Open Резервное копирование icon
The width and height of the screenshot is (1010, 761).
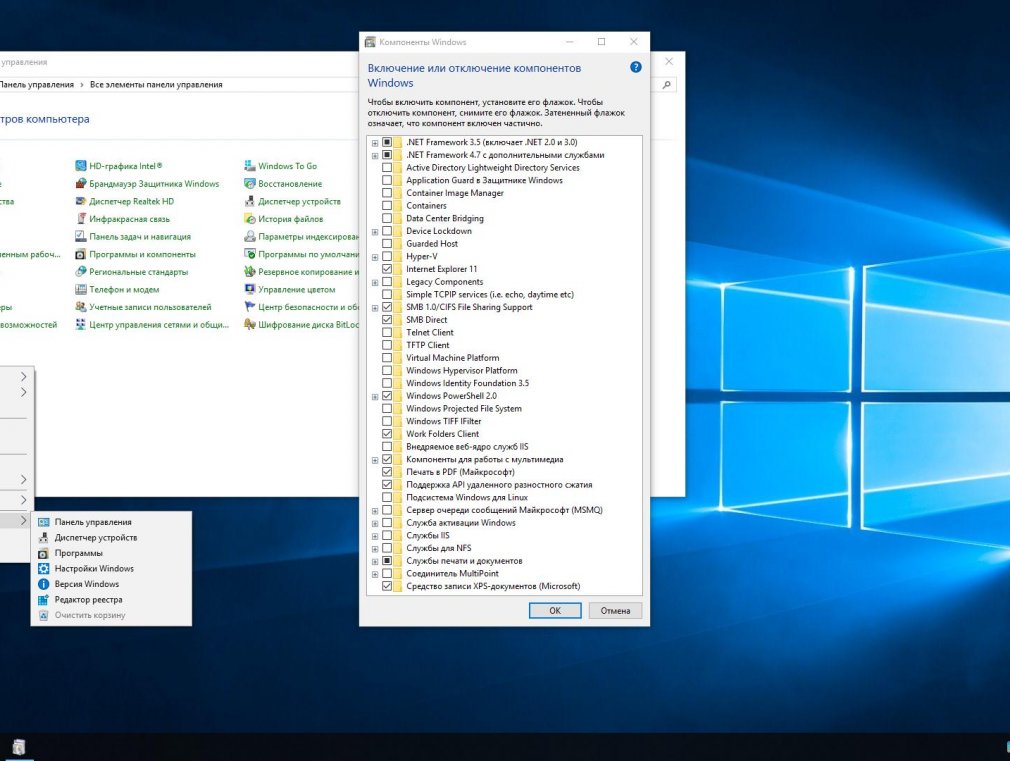point(250,272)
